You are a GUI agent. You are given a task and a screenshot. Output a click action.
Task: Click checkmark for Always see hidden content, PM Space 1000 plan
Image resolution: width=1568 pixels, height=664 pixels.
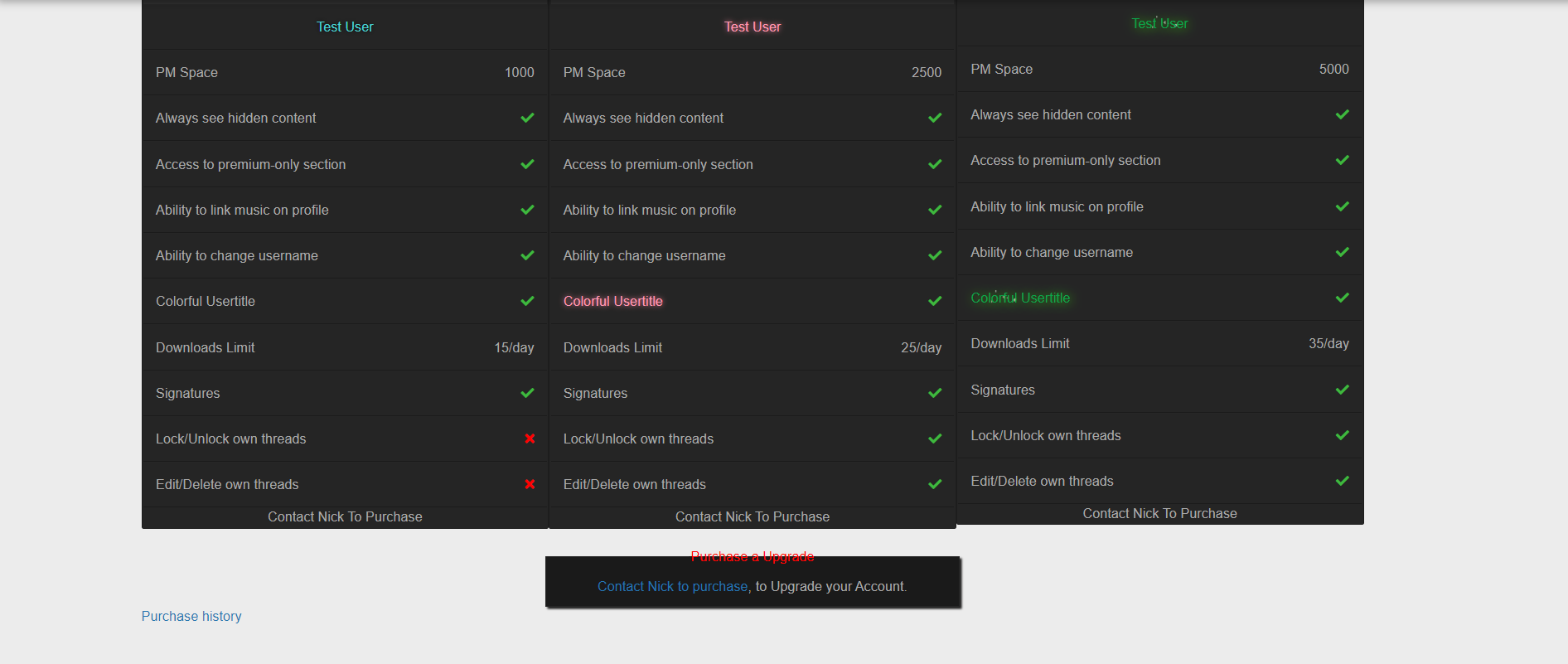tap(527, 118)
